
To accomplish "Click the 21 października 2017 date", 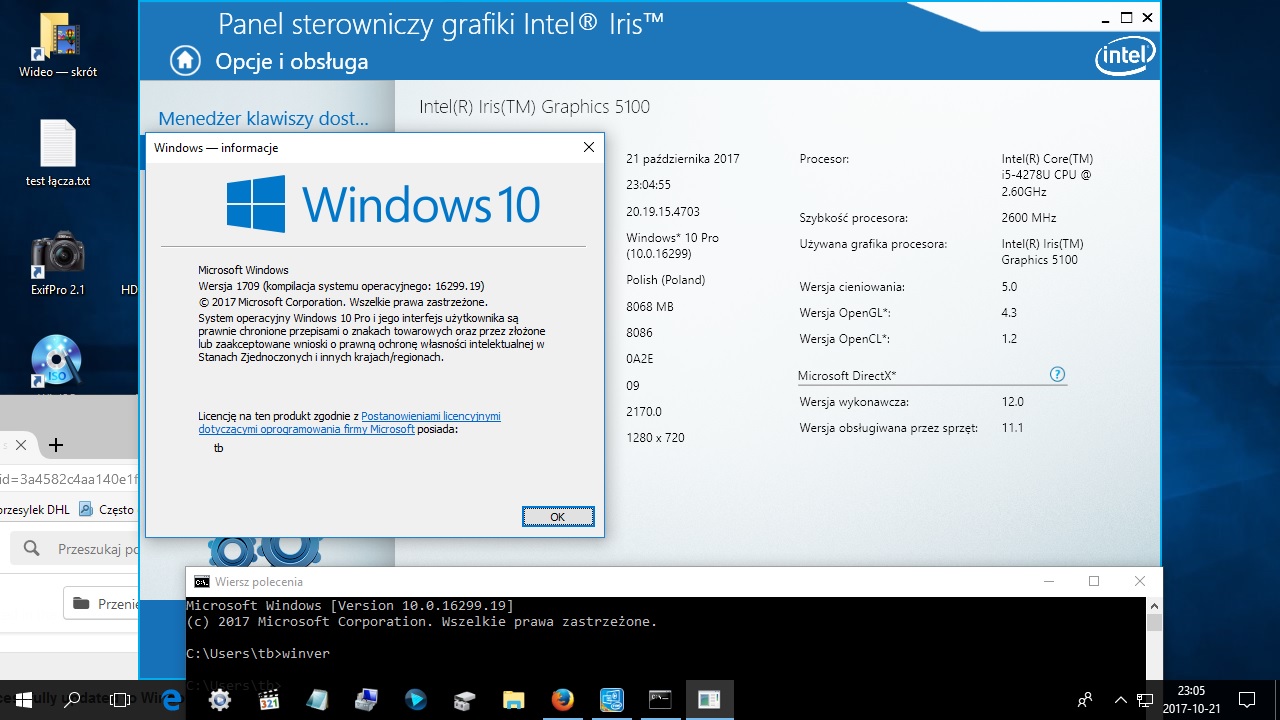I will (x=683, y=159).
